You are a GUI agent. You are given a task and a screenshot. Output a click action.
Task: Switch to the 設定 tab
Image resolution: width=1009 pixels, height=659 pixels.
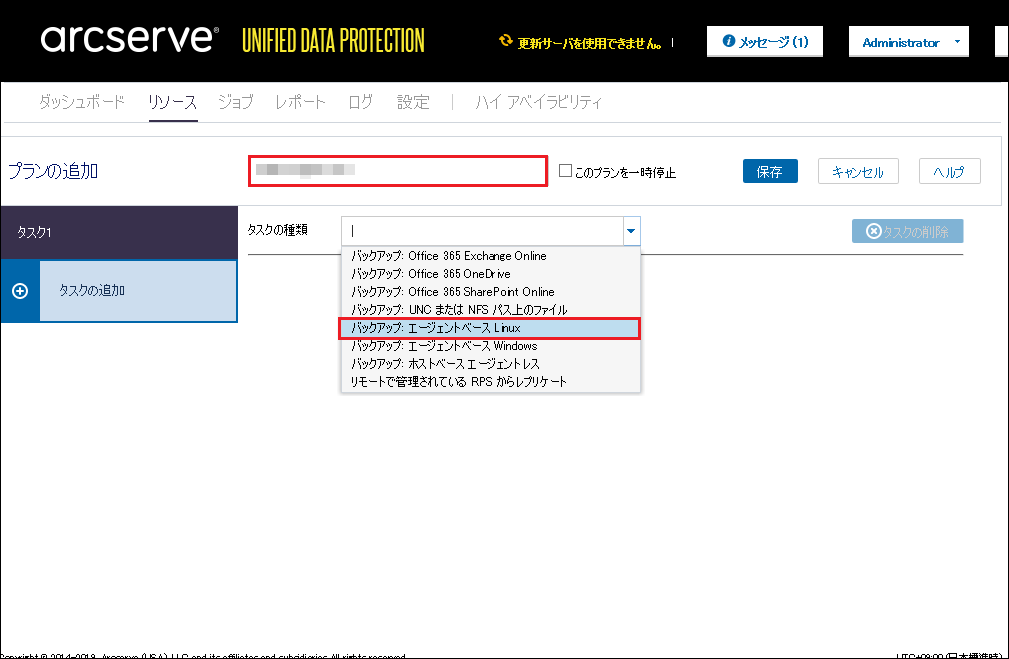pyautogui.click(x=413, y=102)
